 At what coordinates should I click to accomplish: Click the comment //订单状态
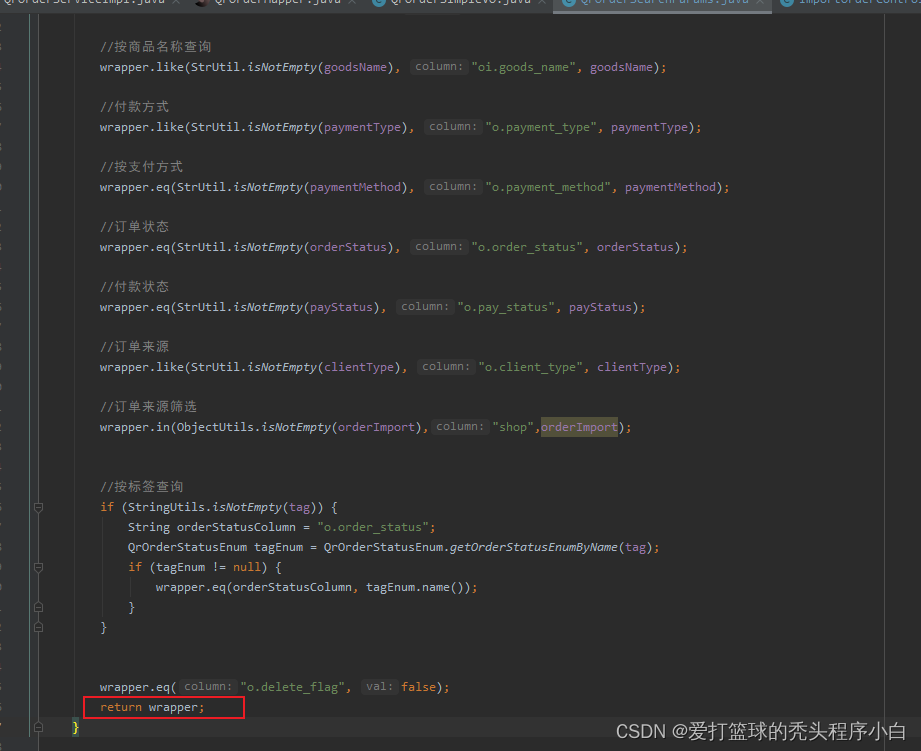pos(135,227)
